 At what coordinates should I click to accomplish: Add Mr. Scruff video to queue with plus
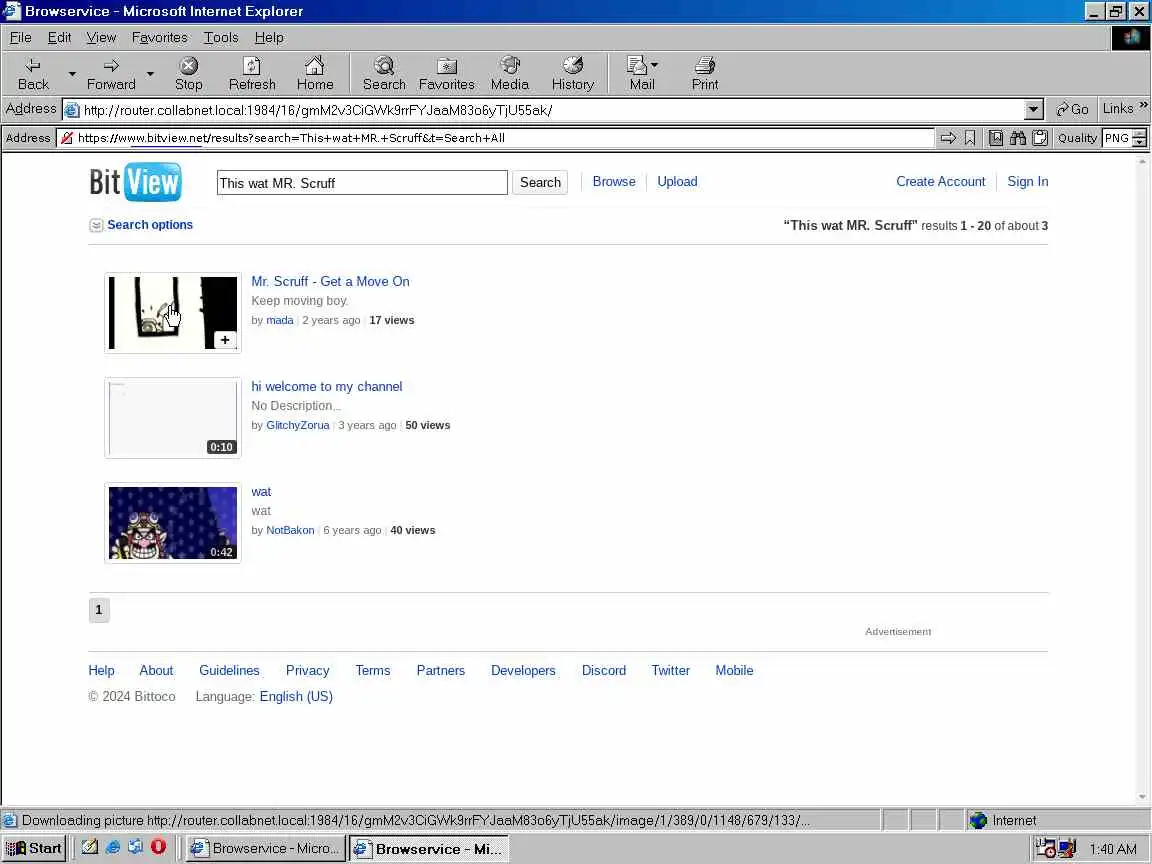[x=226, y=339]
